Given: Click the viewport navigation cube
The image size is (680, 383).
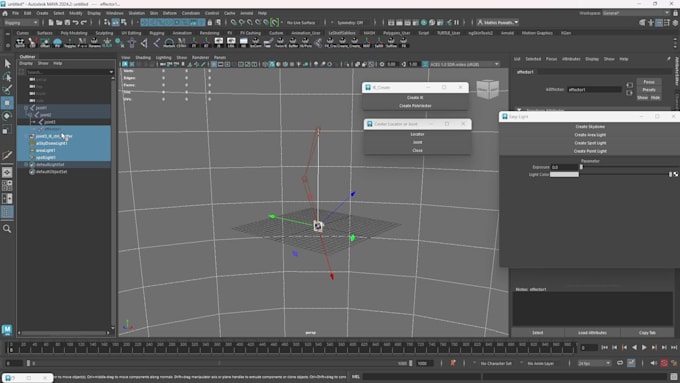Looking at the screenshot, I should tap(488, 89).
